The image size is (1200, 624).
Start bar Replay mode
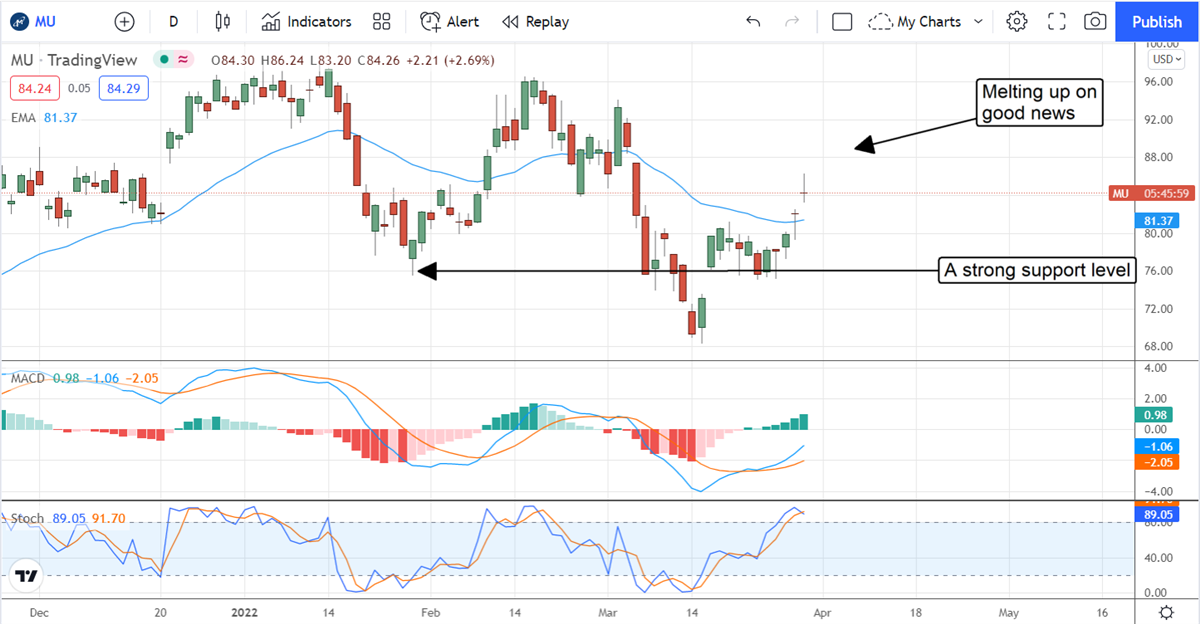(x=535, y=21)
